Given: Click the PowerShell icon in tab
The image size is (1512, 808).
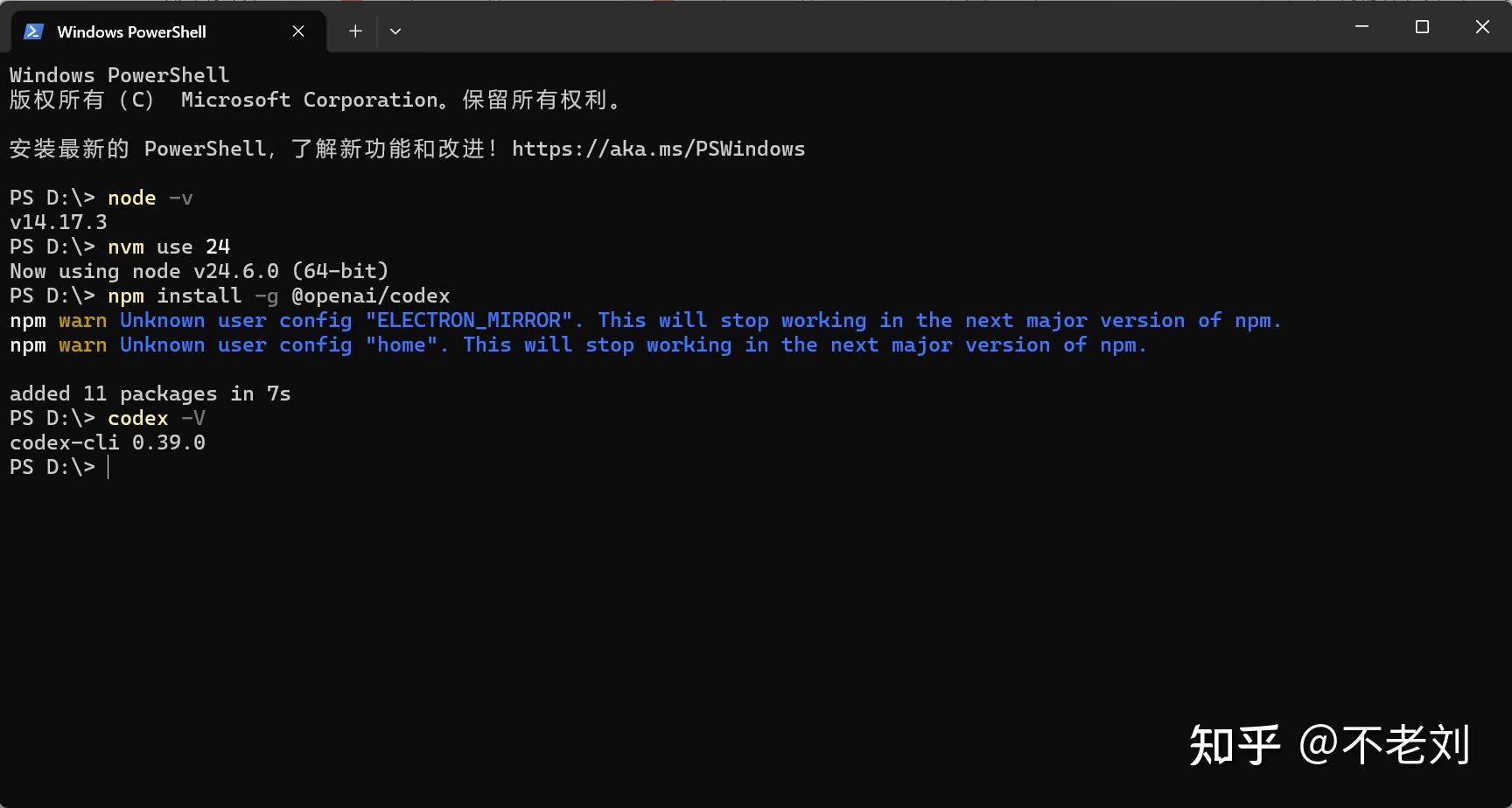Looking at the screenshot, I should [34, 31].
